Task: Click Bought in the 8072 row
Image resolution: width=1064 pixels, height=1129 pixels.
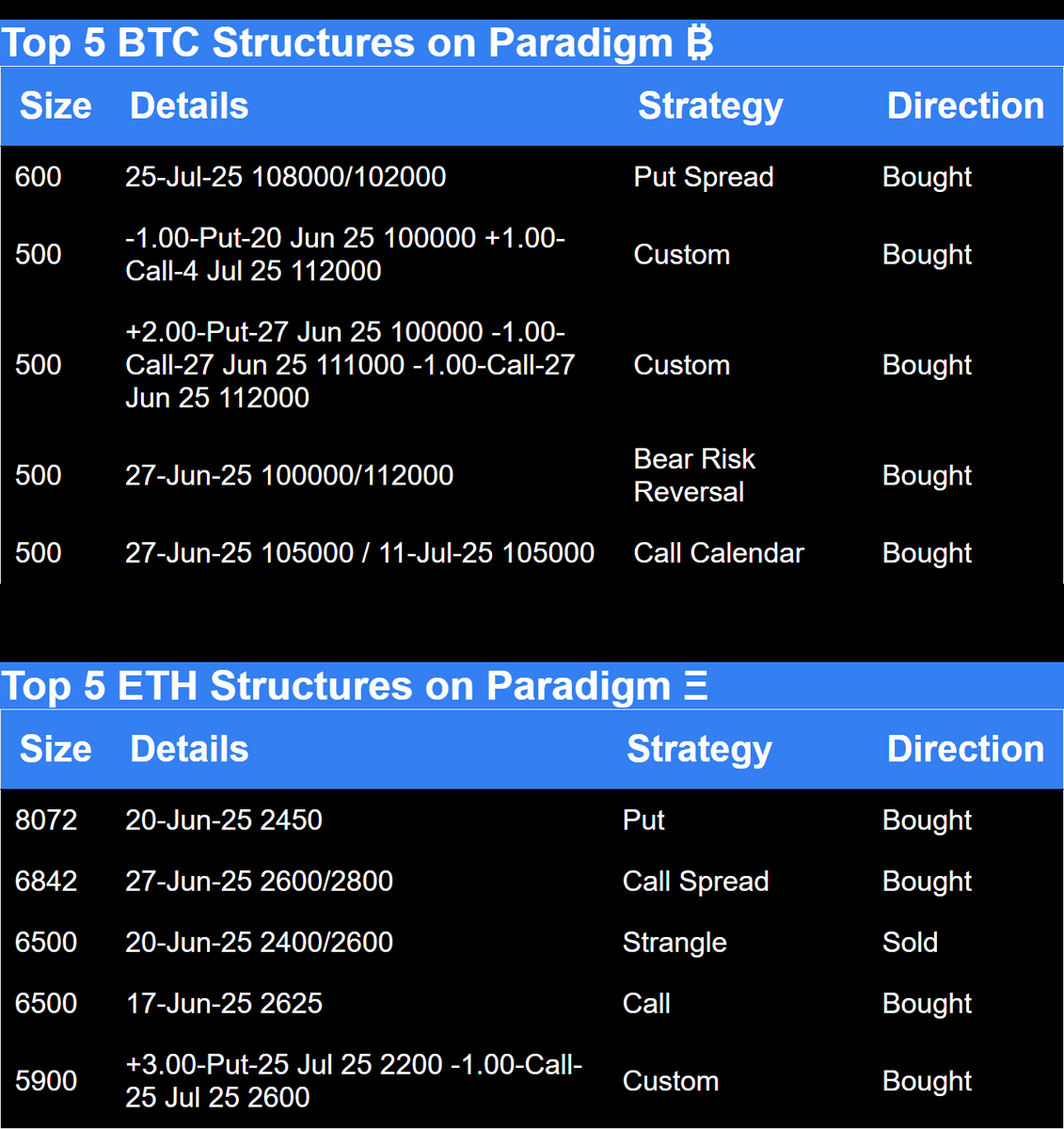Action: pos(927,819)
